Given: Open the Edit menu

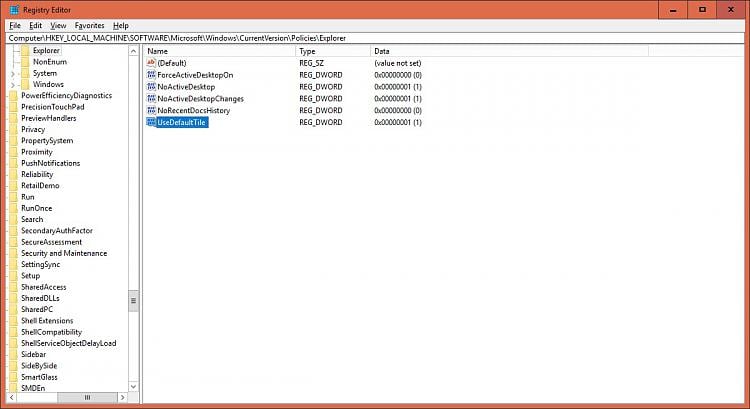Looking at the screenshot, I should (x=35, y=25).
